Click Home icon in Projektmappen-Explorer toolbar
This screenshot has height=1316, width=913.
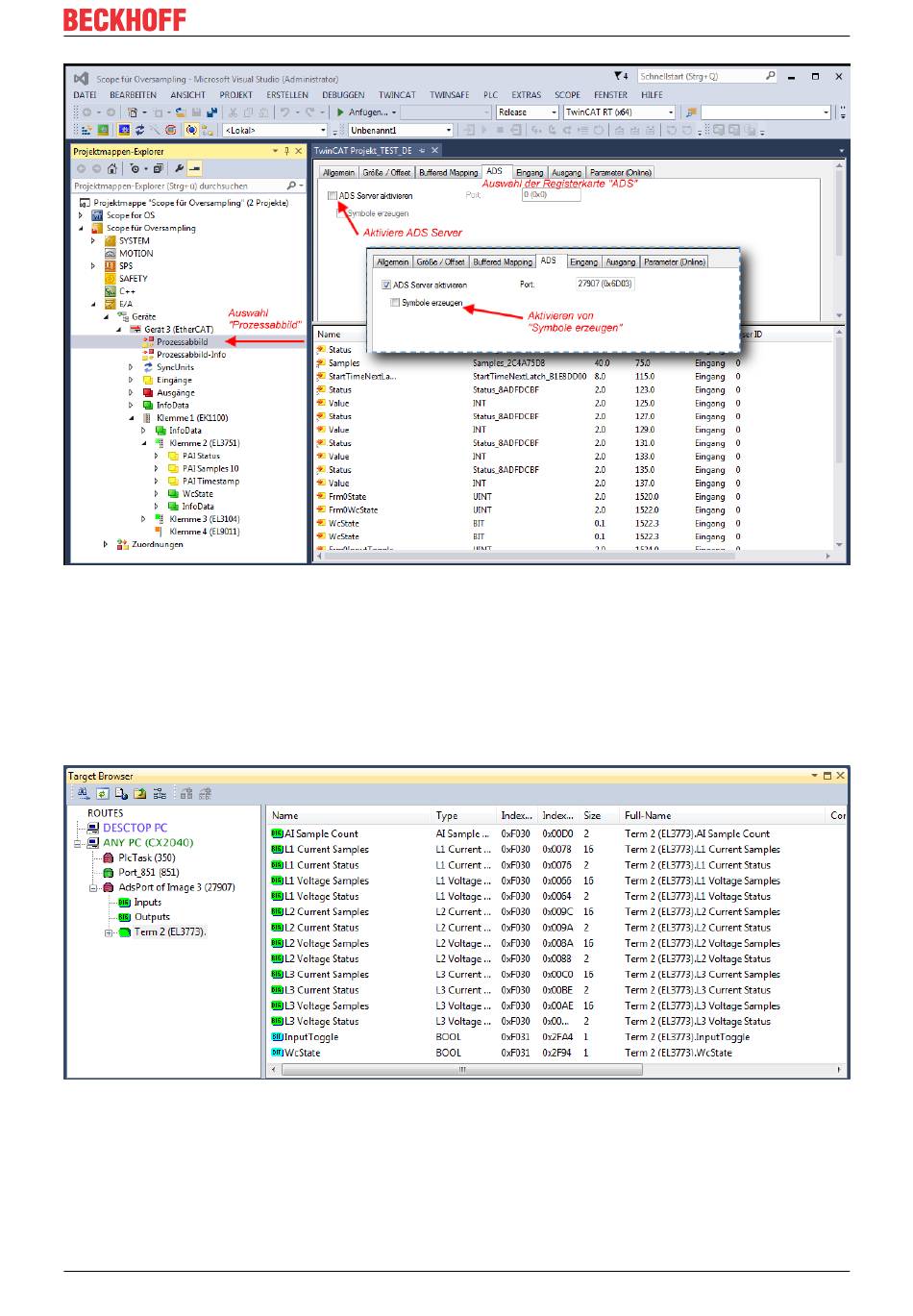[111, 168]
